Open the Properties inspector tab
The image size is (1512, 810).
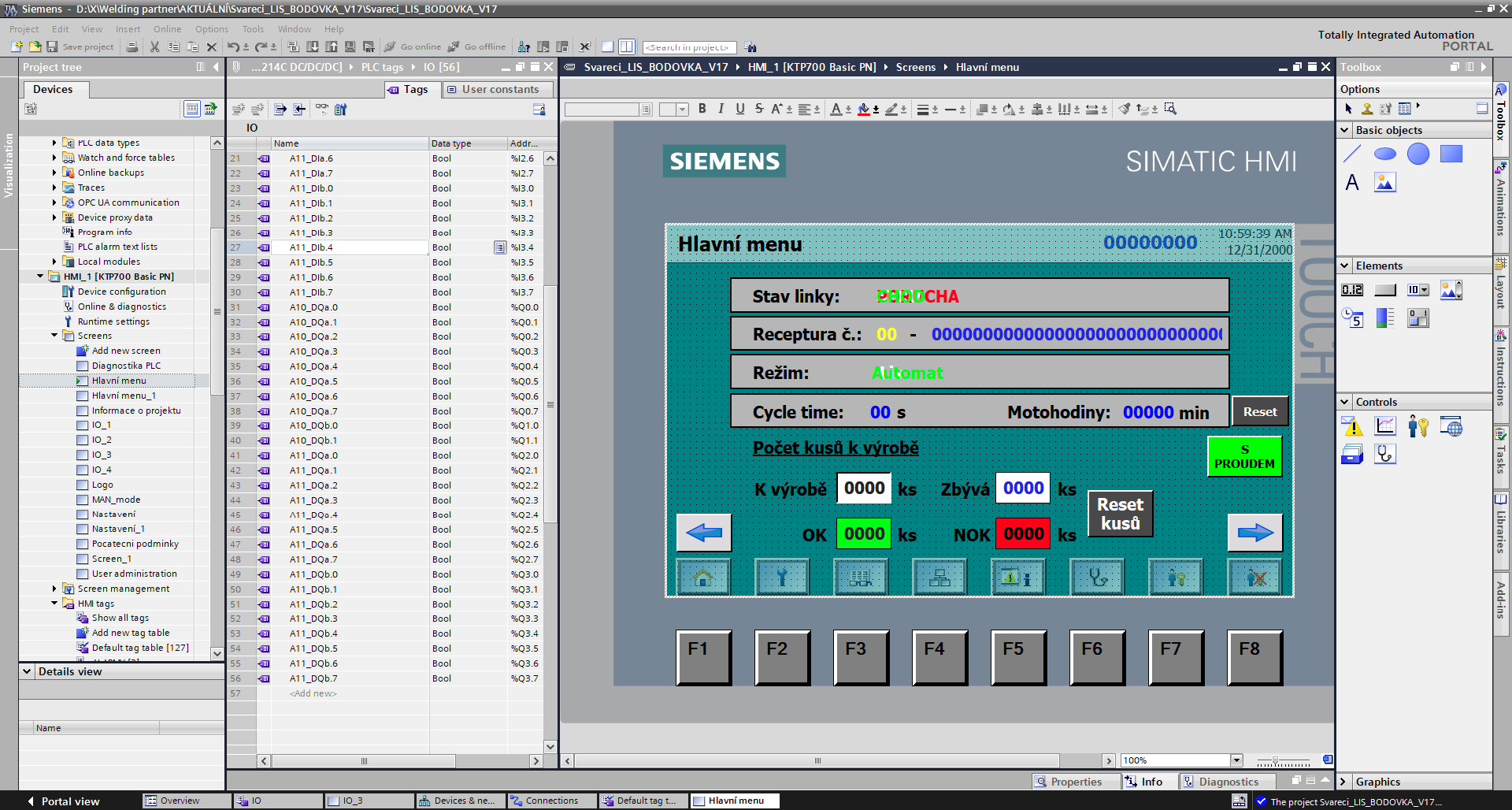1076,782
